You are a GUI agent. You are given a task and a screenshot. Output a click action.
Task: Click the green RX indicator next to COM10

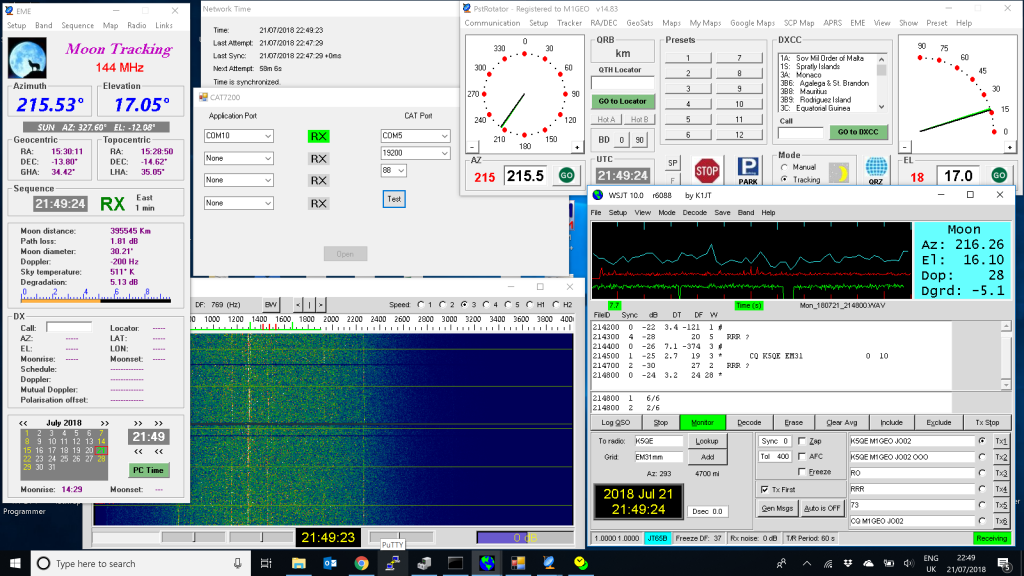pyautogui.click(x=319, y=136)
